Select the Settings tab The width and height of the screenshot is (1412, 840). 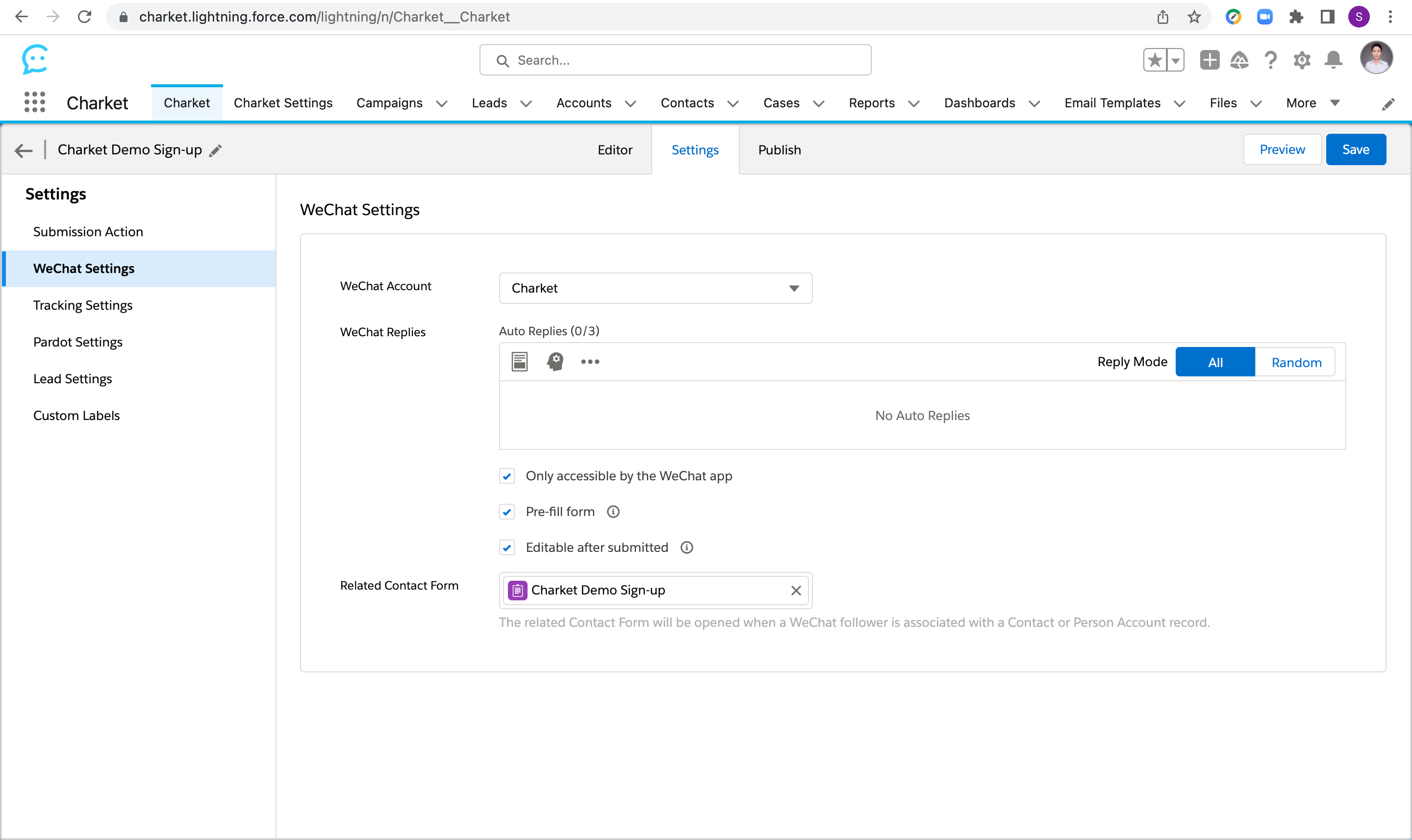coord(695,150)
